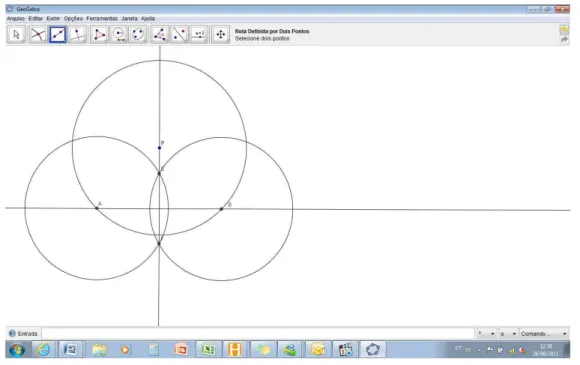Open PowerPoint from the taskbar
Image resolution: width=580 pixels, height=365 pixels.
pos(181,349)
